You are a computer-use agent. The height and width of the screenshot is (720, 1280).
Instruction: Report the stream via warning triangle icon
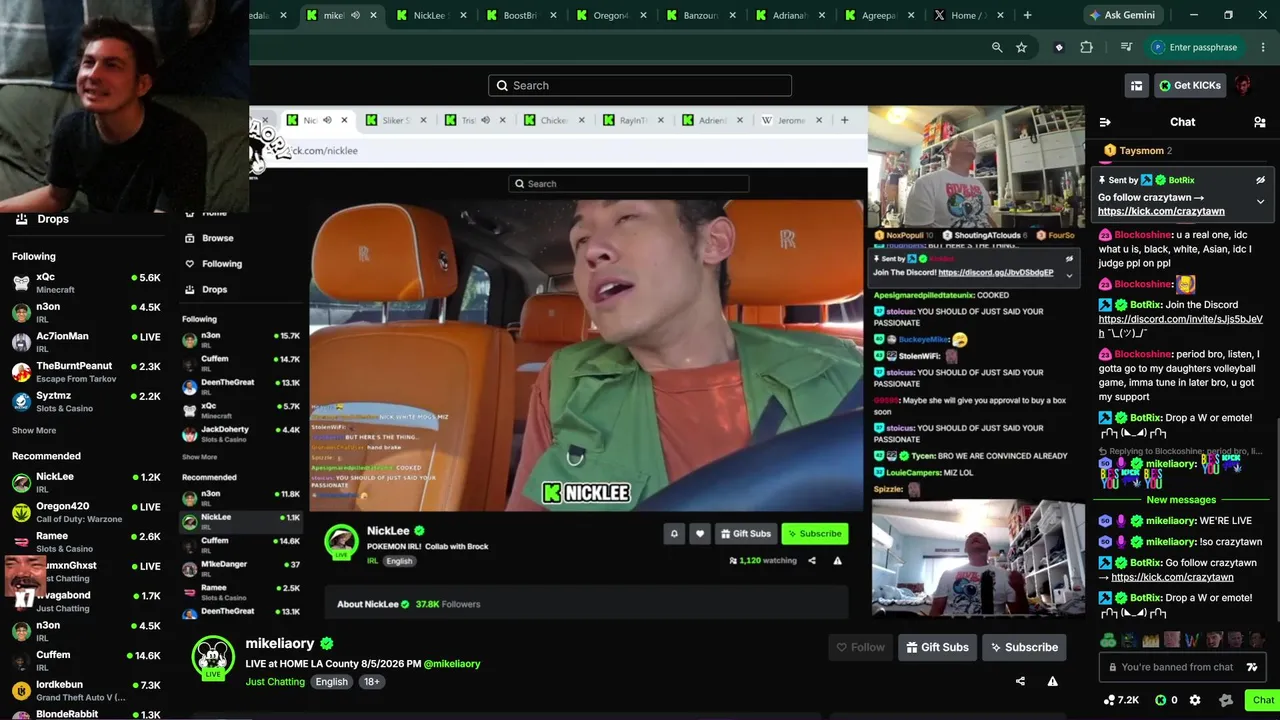pyautogui.click(x=1052, y=681)
